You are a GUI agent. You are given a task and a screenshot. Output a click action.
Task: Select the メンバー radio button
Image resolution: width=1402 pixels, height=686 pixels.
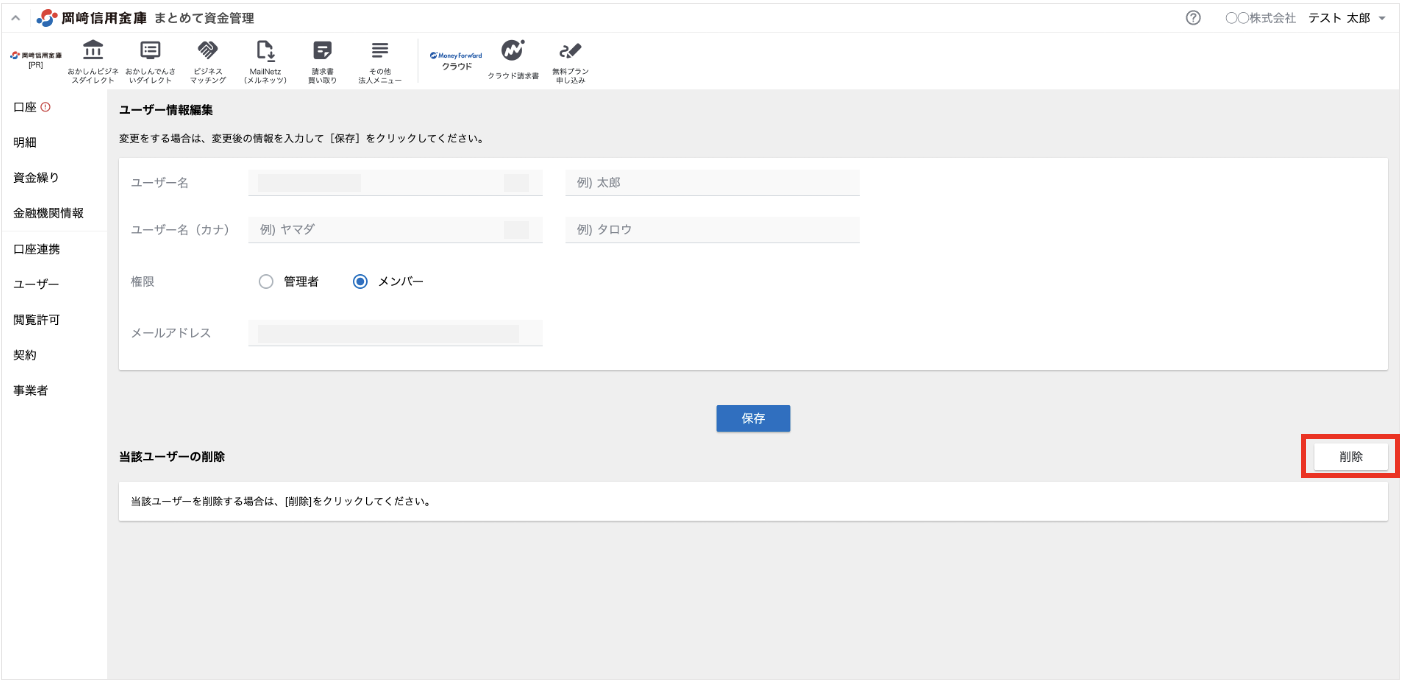click(360, 282)
